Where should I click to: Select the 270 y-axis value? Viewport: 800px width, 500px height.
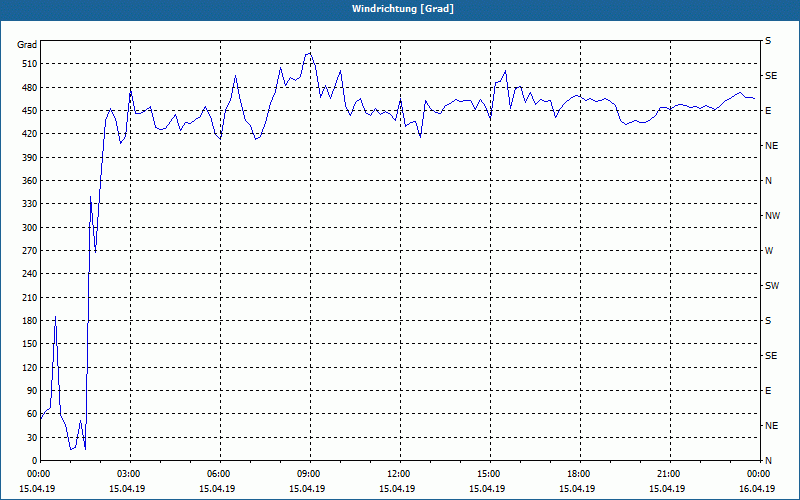(x=30, y=251)
